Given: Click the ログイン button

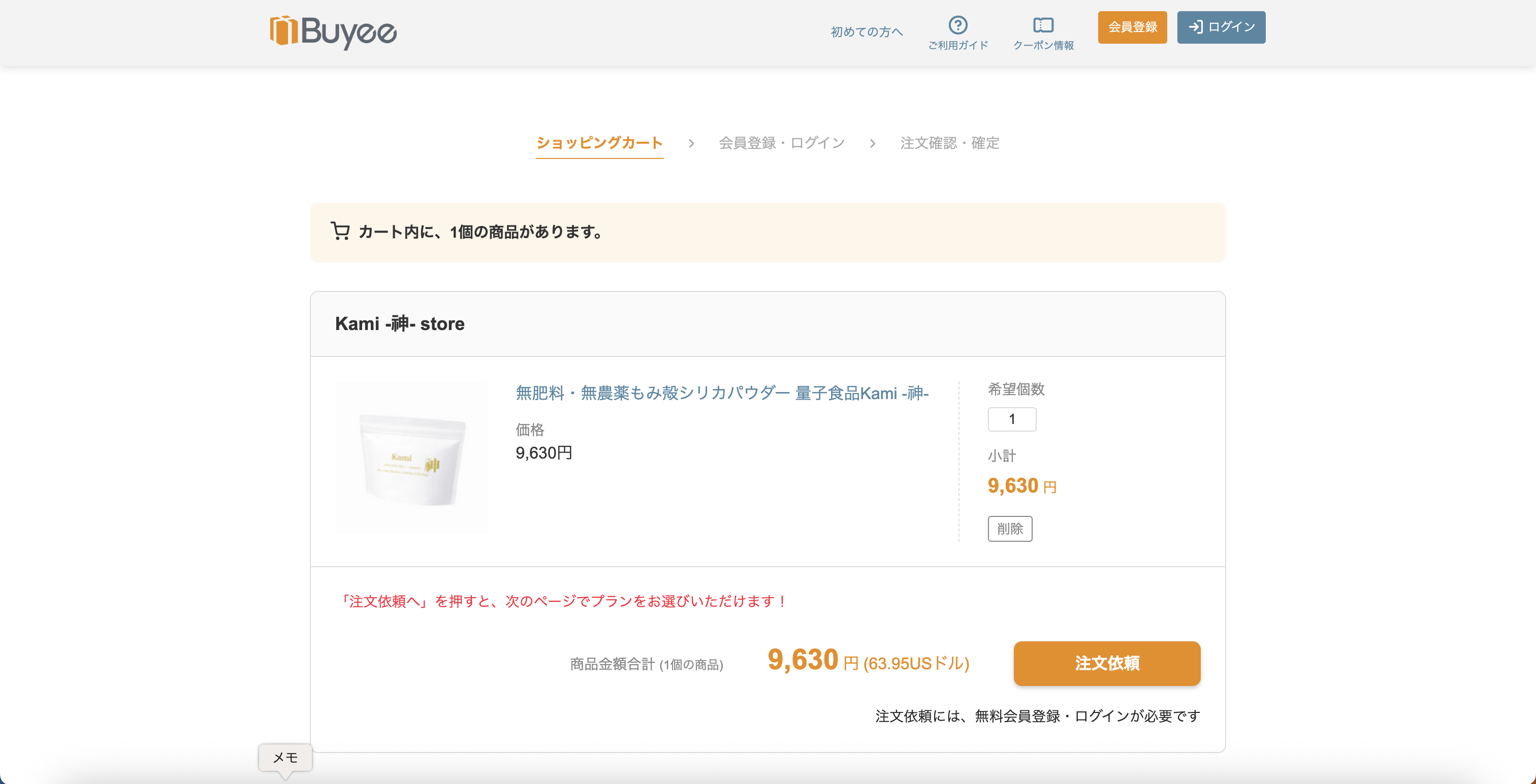Looking at the screenshot, I should (x=1221, y=27).
